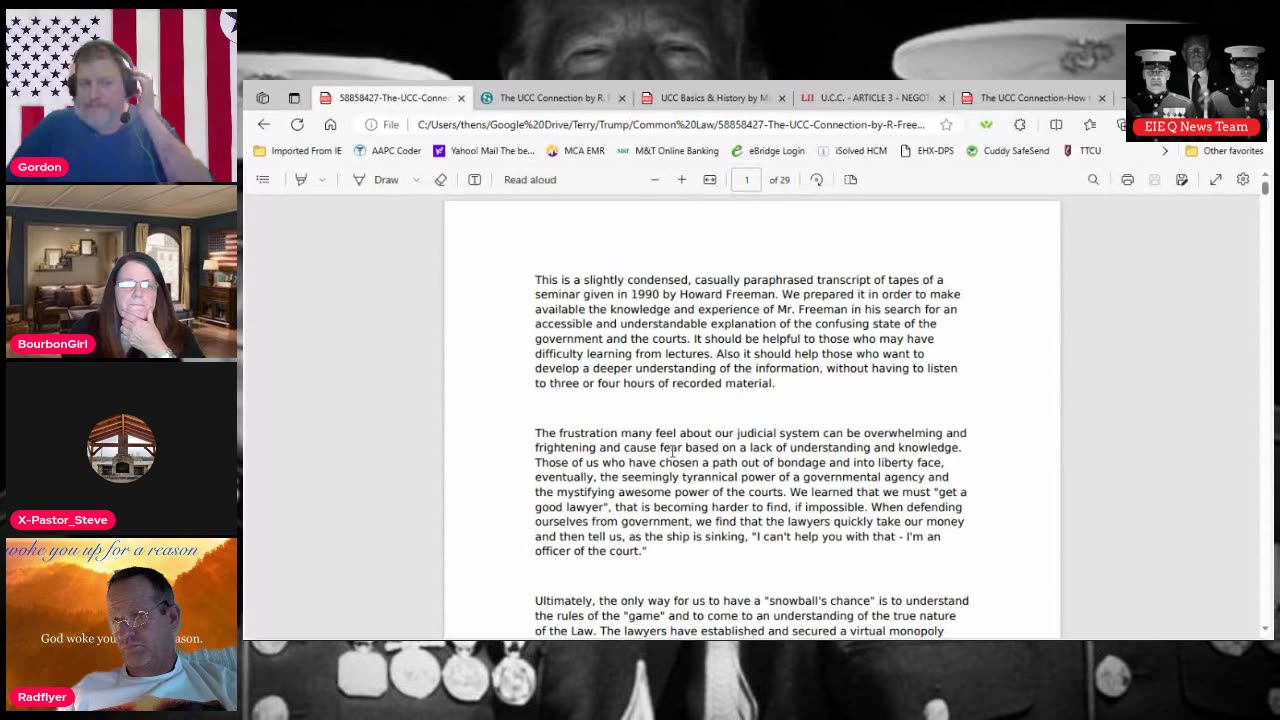Image resolution: width=1280 pixels, height=720 pixels.
Task: Open the Imported From IE bookmarks folder
Action: [x=297, y=151]
